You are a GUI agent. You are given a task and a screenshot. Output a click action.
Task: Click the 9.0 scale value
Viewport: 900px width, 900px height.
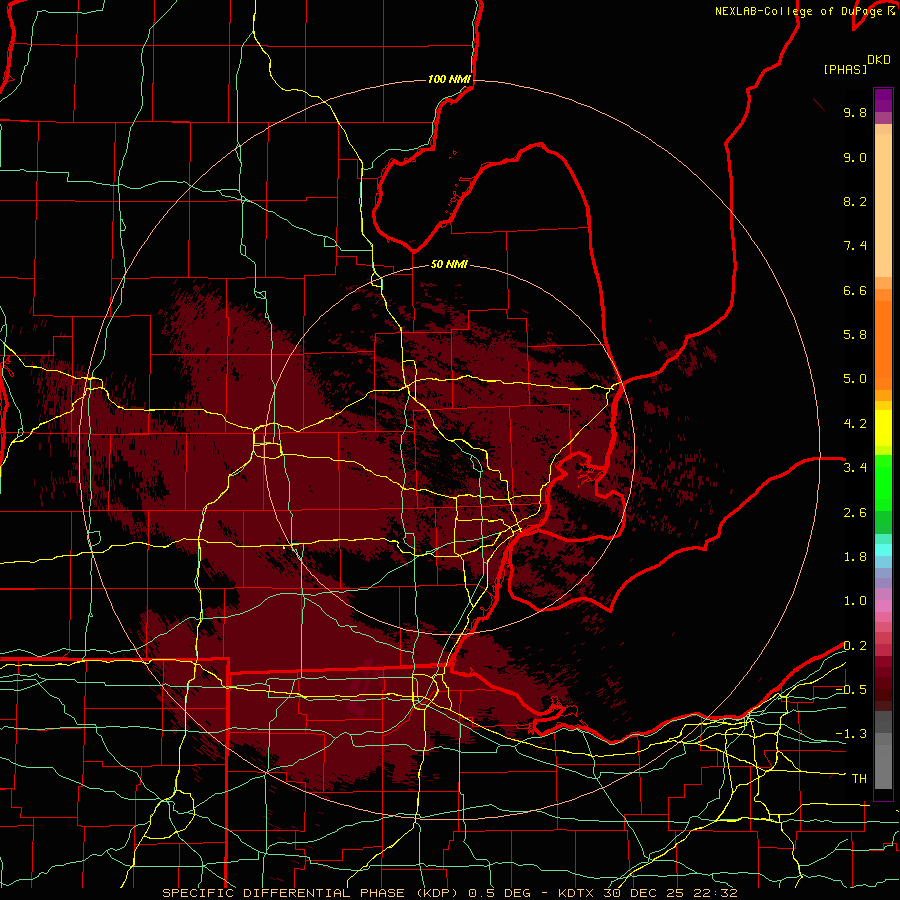point(855,157)
